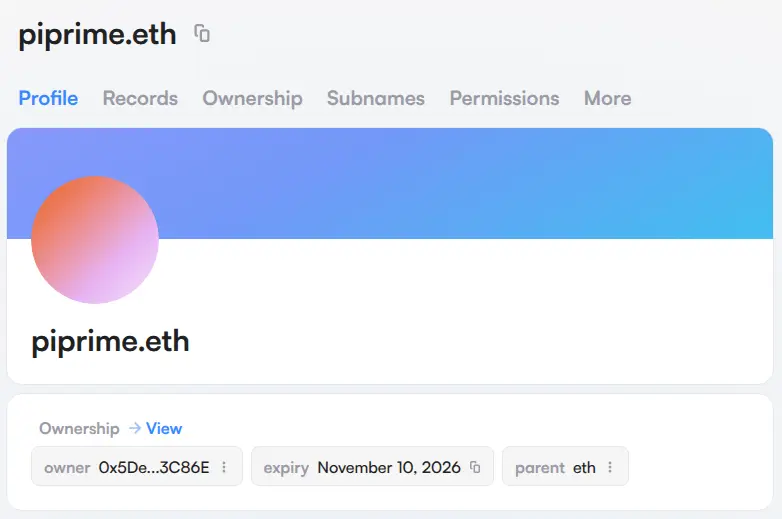Copy the piprime.eth name icon
The image size is (782, 519).
click(202, 34)
